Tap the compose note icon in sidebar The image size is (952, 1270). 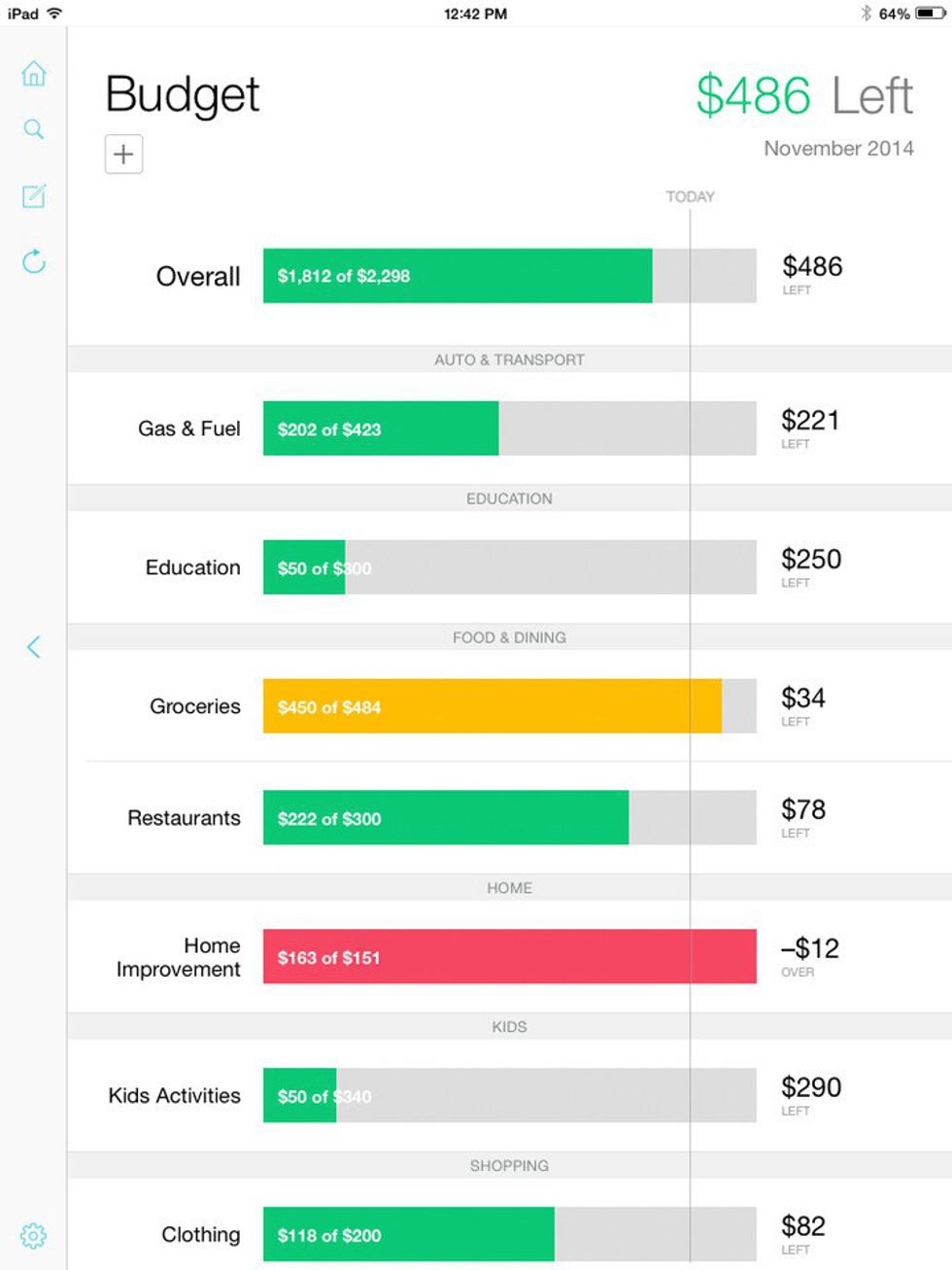pos(34,196)
